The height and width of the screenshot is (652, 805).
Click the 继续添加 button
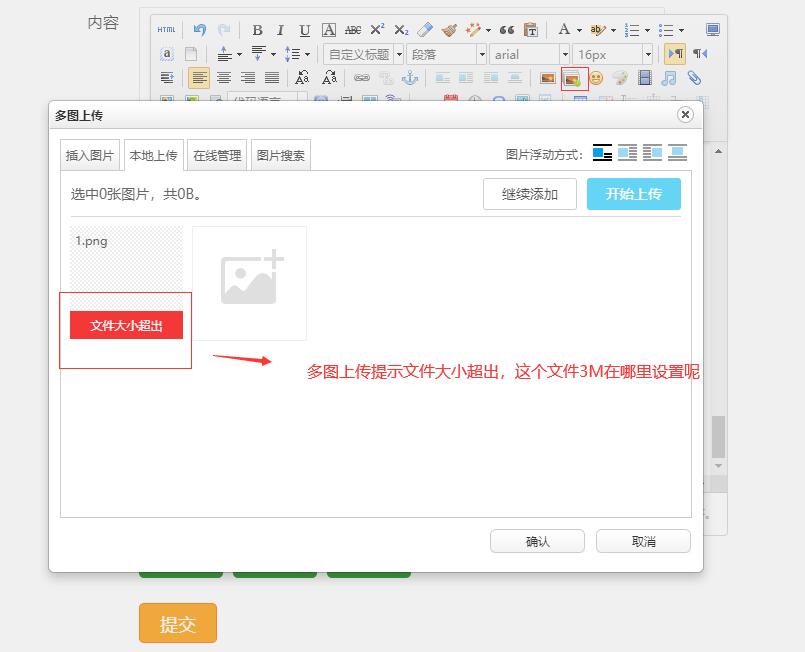click(529, 194)
